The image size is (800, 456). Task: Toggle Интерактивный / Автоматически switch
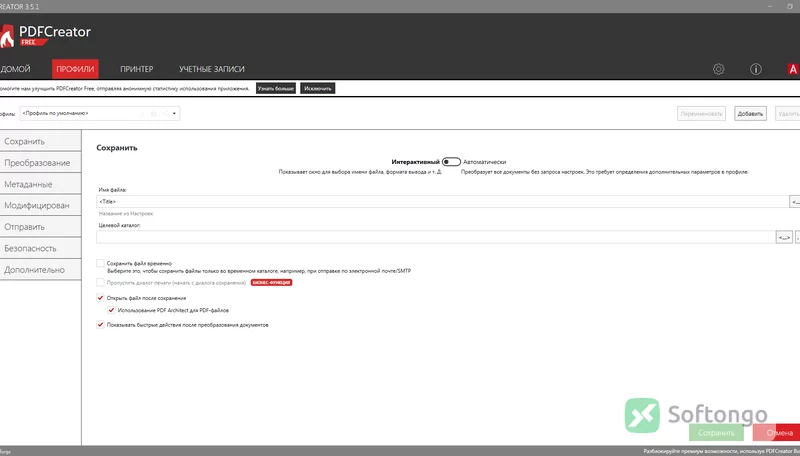pos(451,162)
